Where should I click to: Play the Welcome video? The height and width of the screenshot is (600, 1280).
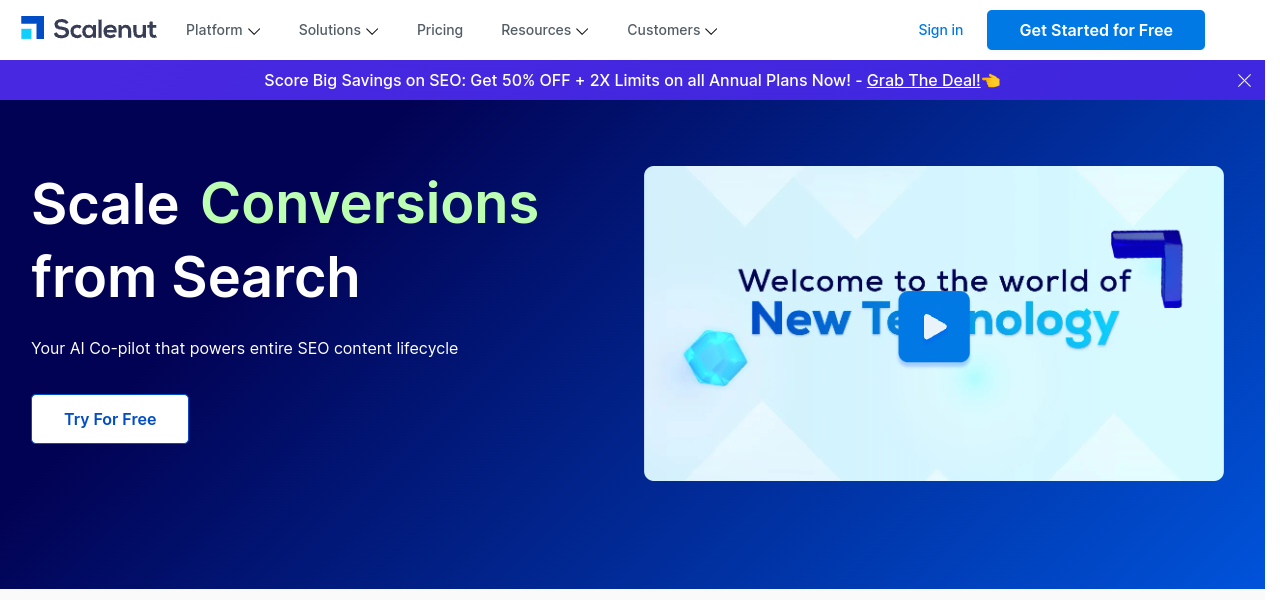(x=934, y=326)
